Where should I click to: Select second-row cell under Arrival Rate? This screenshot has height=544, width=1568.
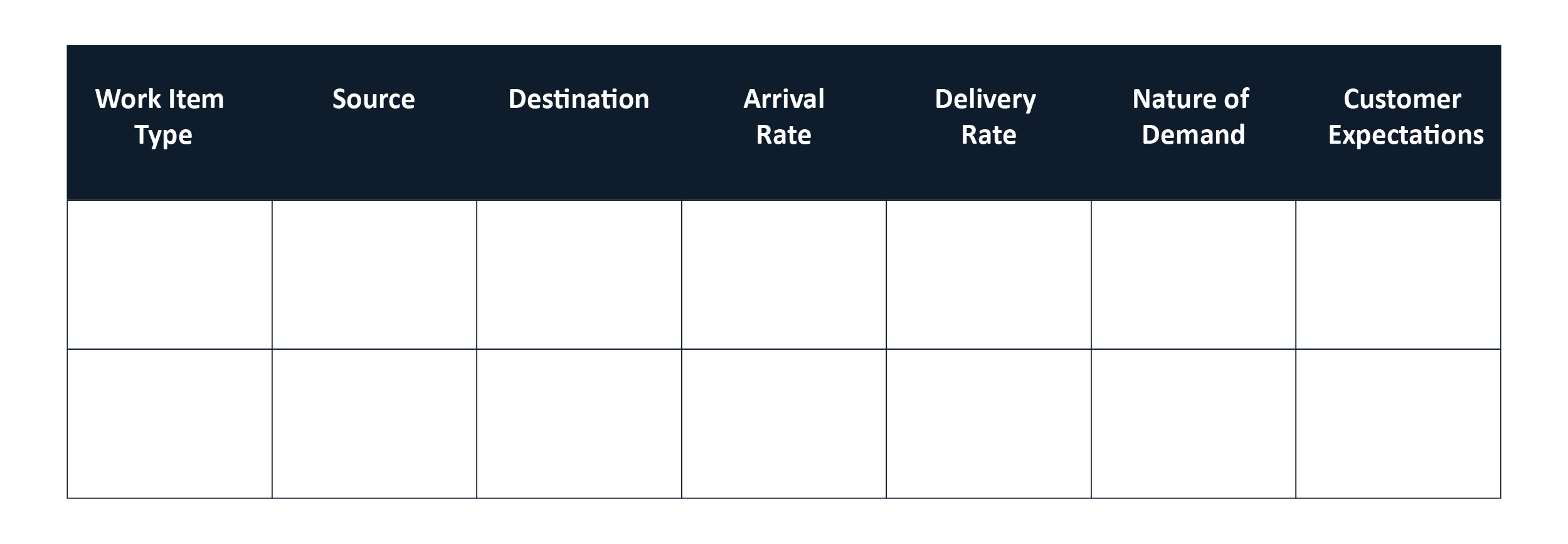pos(784,424)
